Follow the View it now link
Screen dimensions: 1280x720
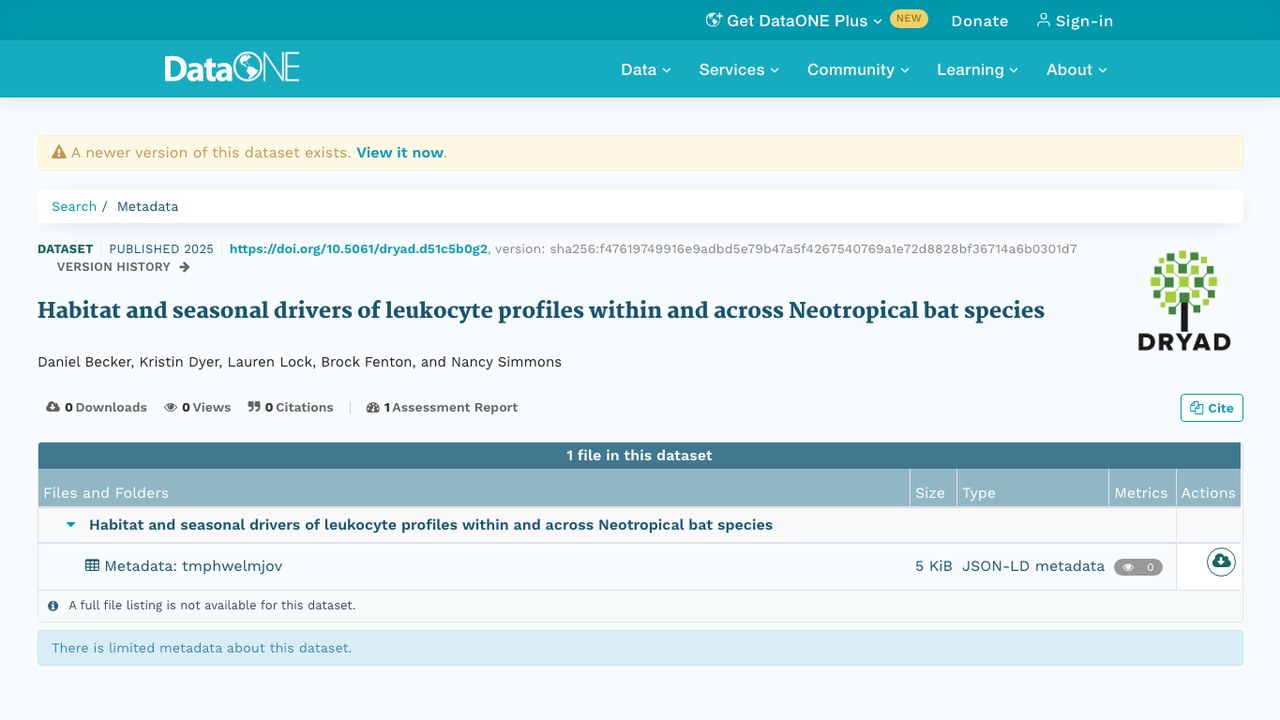click(400, 152)
